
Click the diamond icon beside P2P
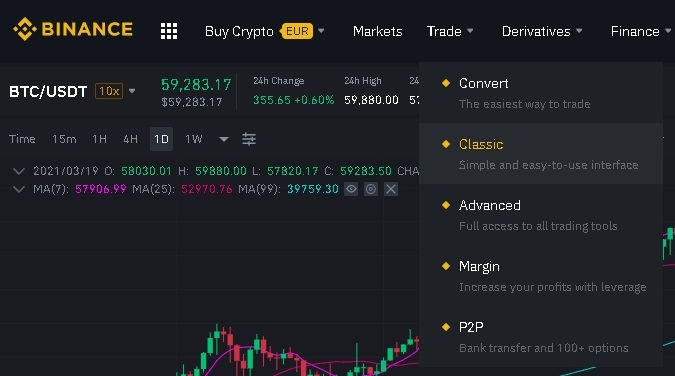click(446, 327)
